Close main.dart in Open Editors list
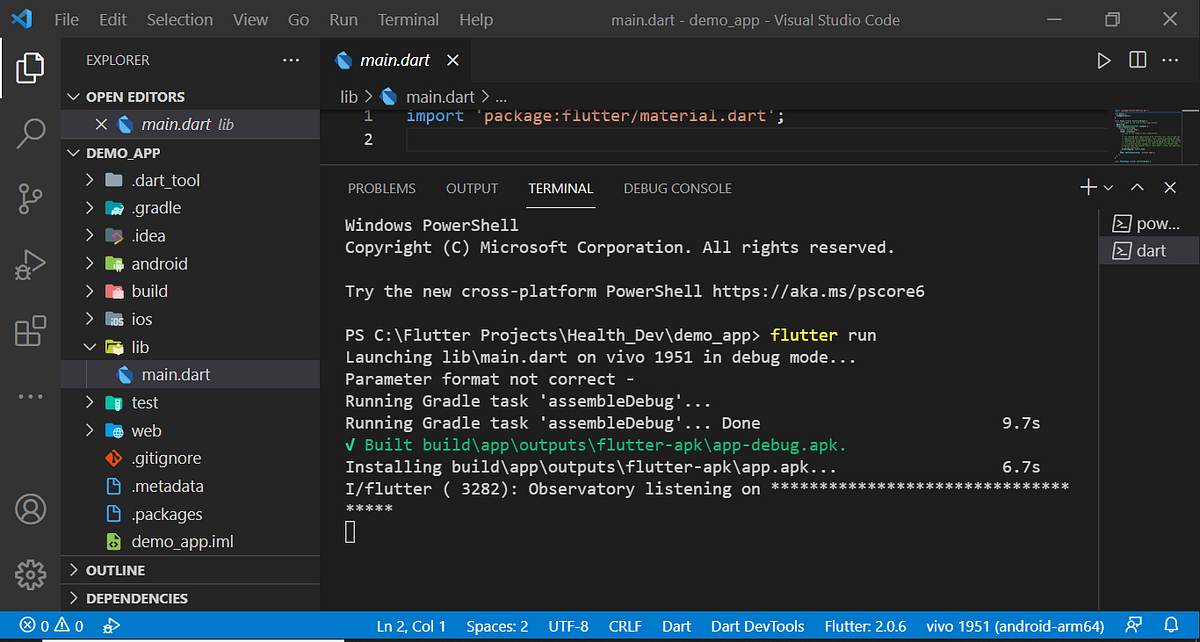Screen dimensions: 1200x642 (x=100, y=125)
